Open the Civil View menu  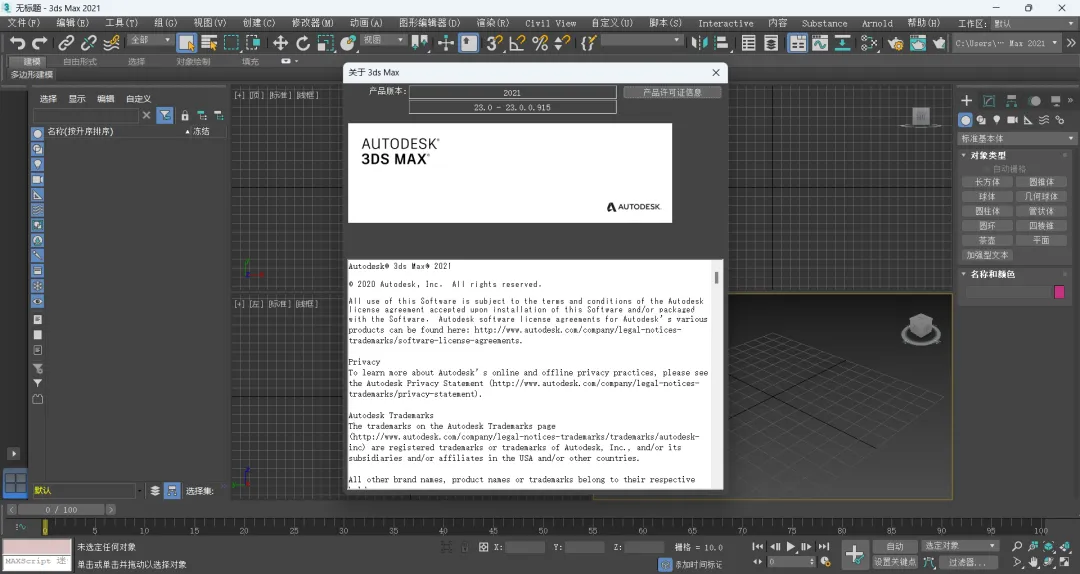coord(550,23)
